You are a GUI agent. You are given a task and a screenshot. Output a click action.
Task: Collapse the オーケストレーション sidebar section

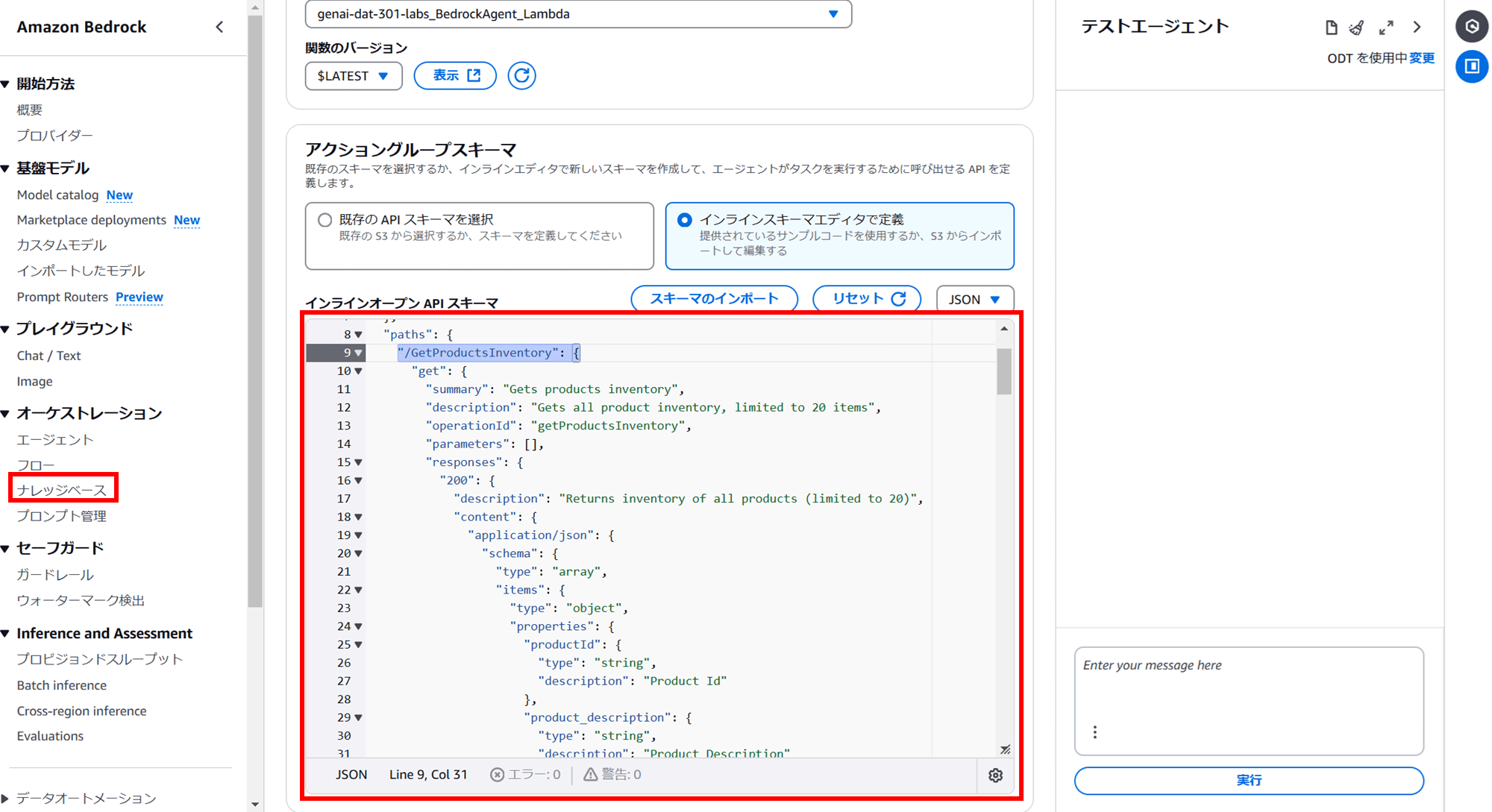point(6,414)
